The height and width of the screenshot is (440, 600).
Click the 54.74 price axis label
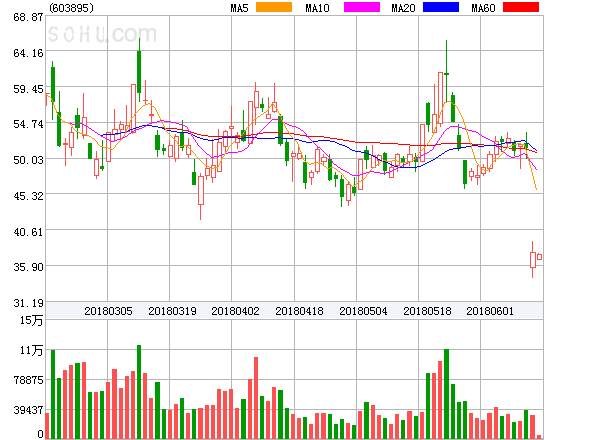(x=28, y=124)
